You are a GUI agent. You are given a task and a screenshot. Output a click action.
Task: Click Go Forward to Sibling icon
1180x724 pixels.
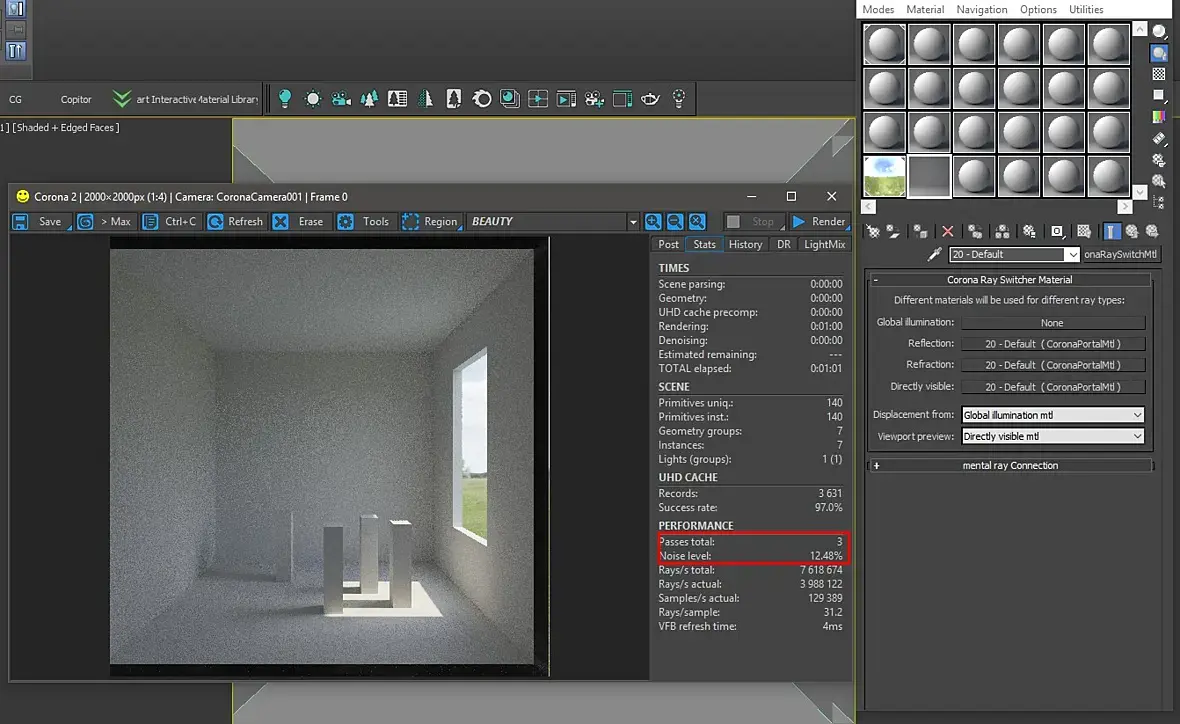click(x=1152, y=232)
